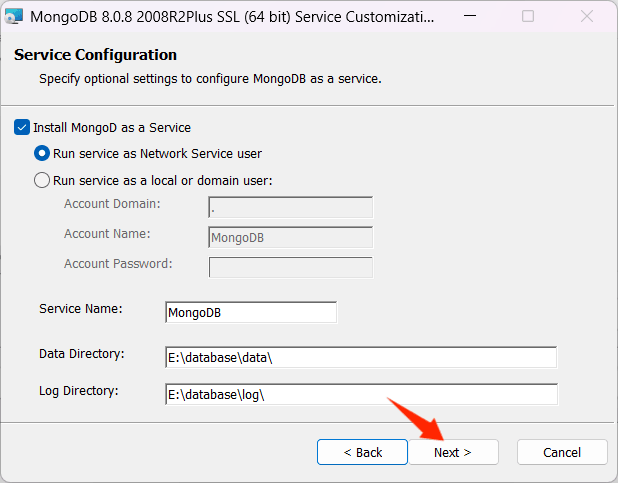Click the Account Password field
618x483 pixels.
(290, 267)
